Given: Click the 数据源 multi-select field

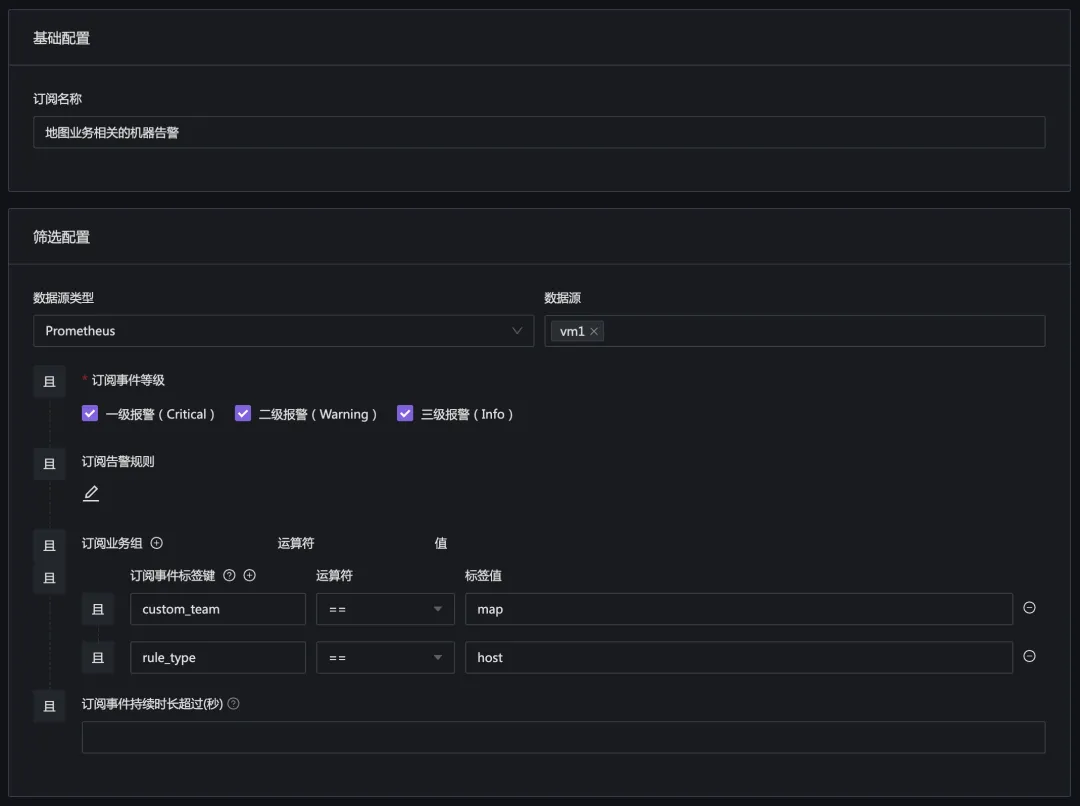Looking at the screenshot, I should [x=820, y=331].
